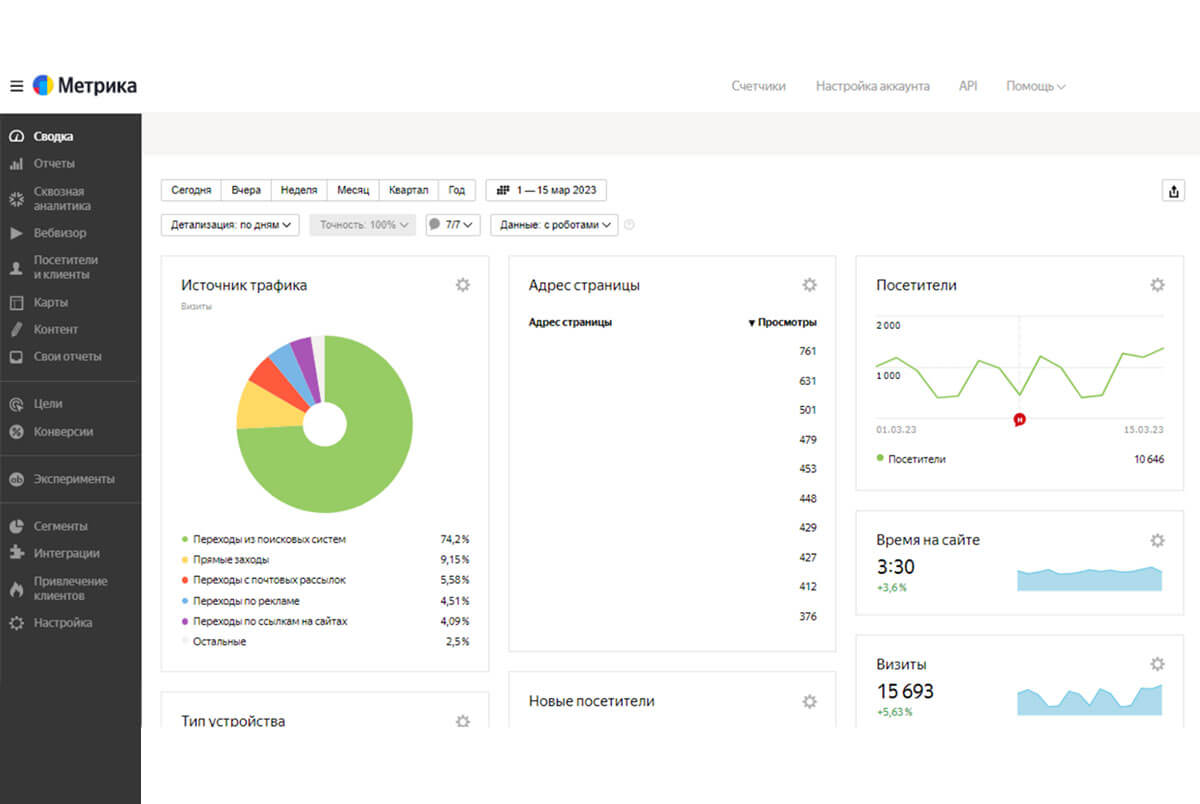
Task: Open settings gear of Адрес страницы widget
Action: point(809,285)
